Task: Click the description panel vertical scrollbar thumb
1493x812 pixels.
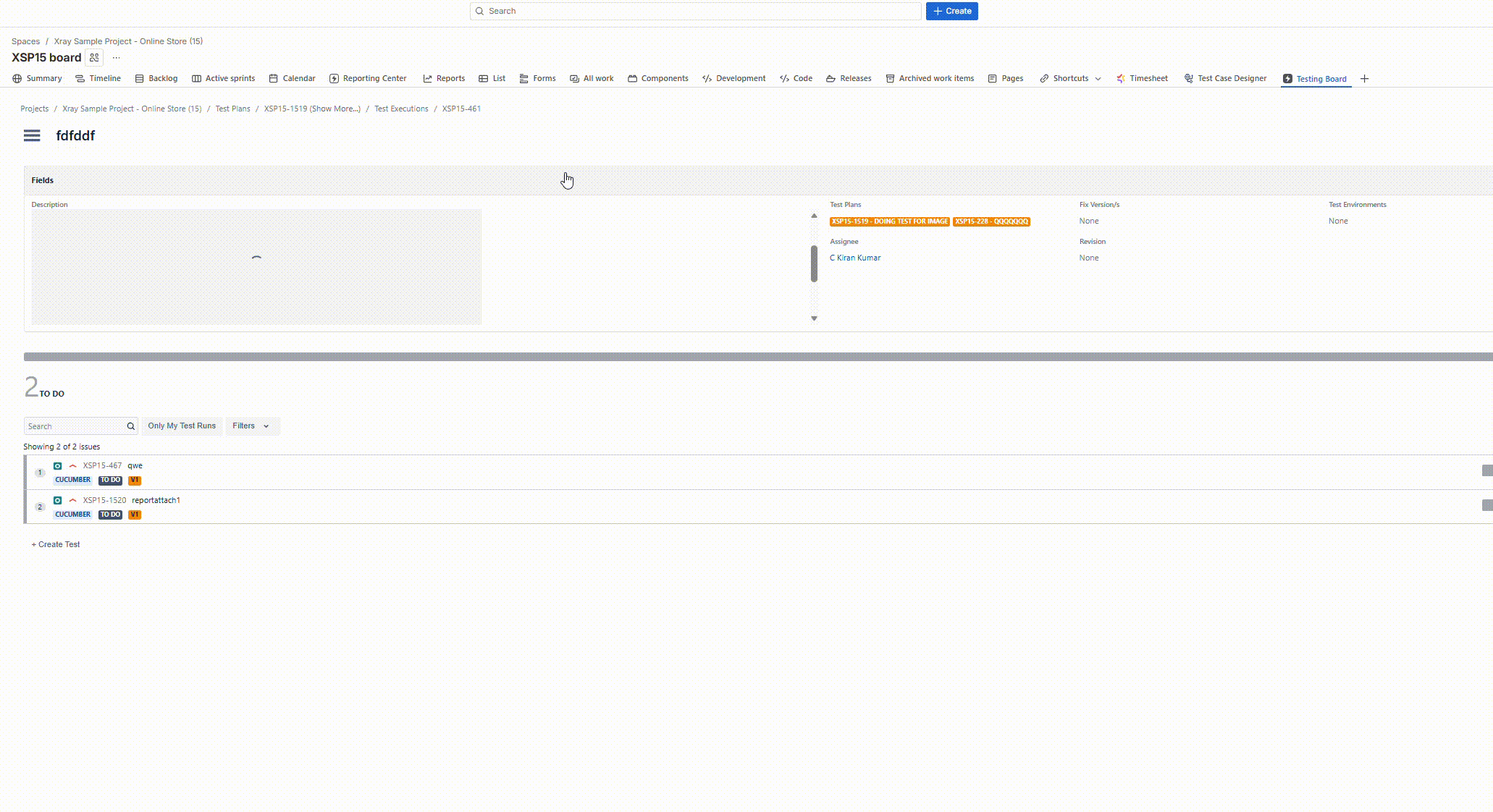Action: coord(814,263)
